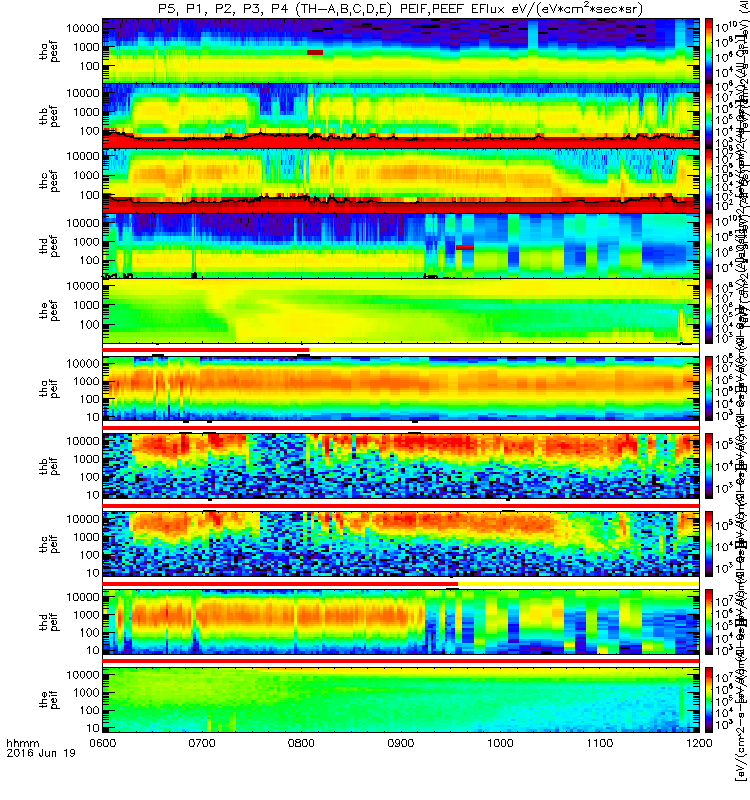
Task: Click the 10000 energy tick on tha peef axis
Action: click(82, 28)
